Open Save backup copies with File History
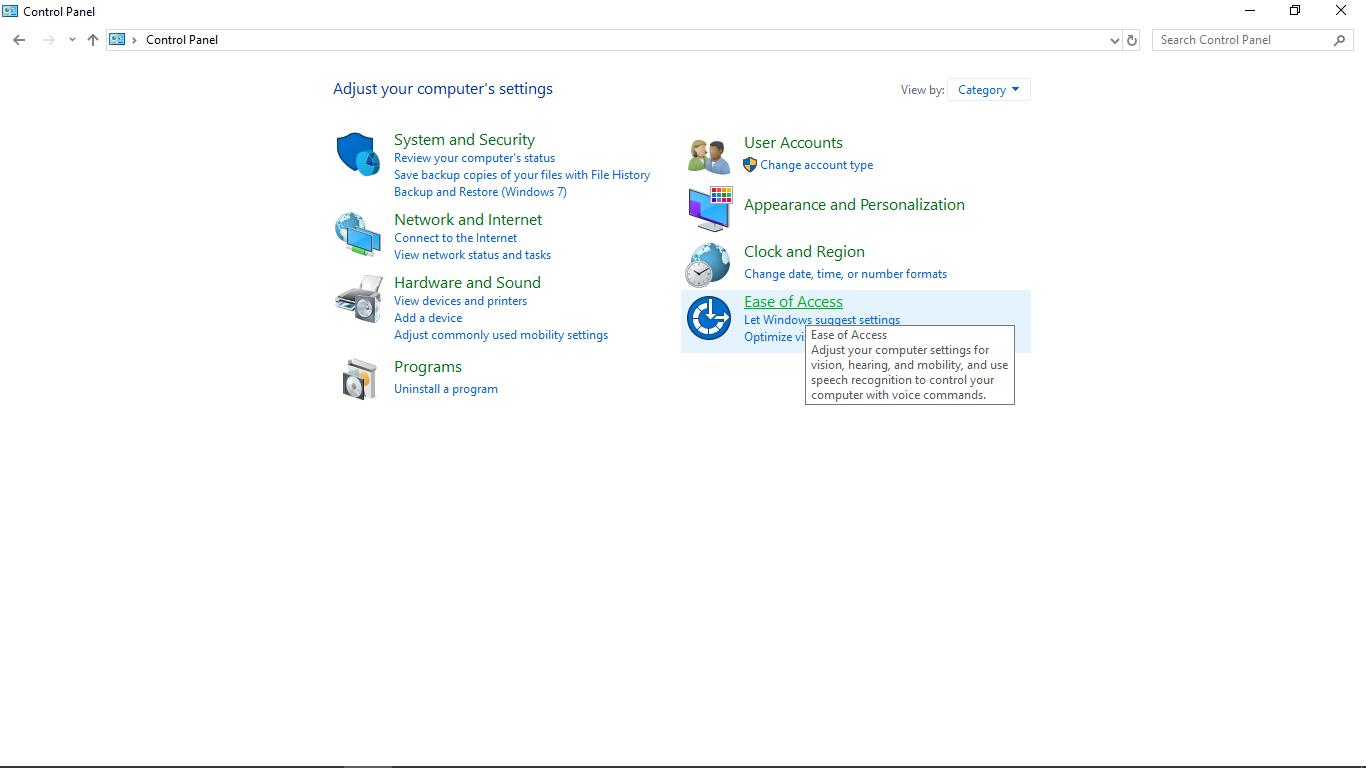The image size is (1366, 768). (x=522, y=175)
